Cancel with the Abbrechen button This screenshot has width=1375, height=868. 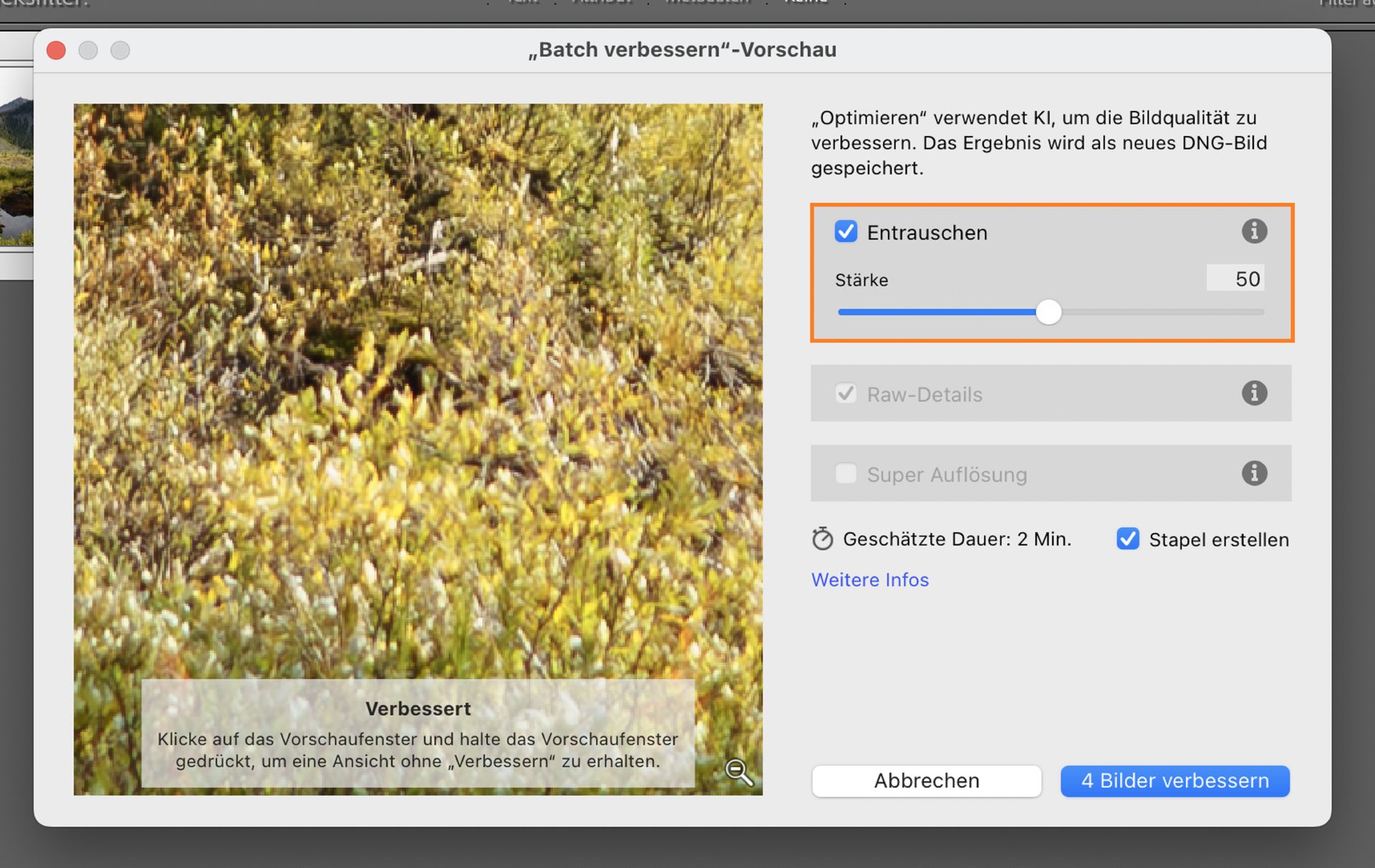click(926, 781)
